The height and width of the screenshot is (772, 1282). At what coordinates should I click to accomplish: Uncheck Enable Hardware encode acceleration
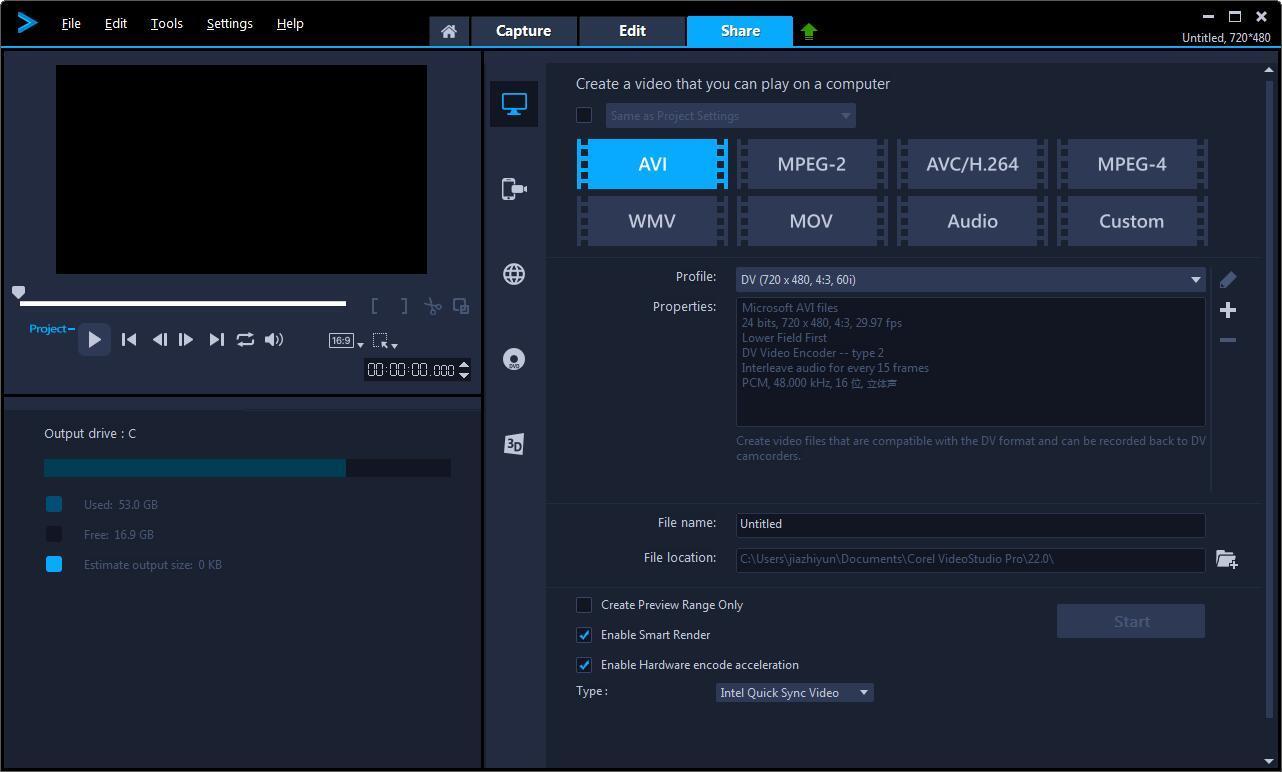tap(584, 665)
